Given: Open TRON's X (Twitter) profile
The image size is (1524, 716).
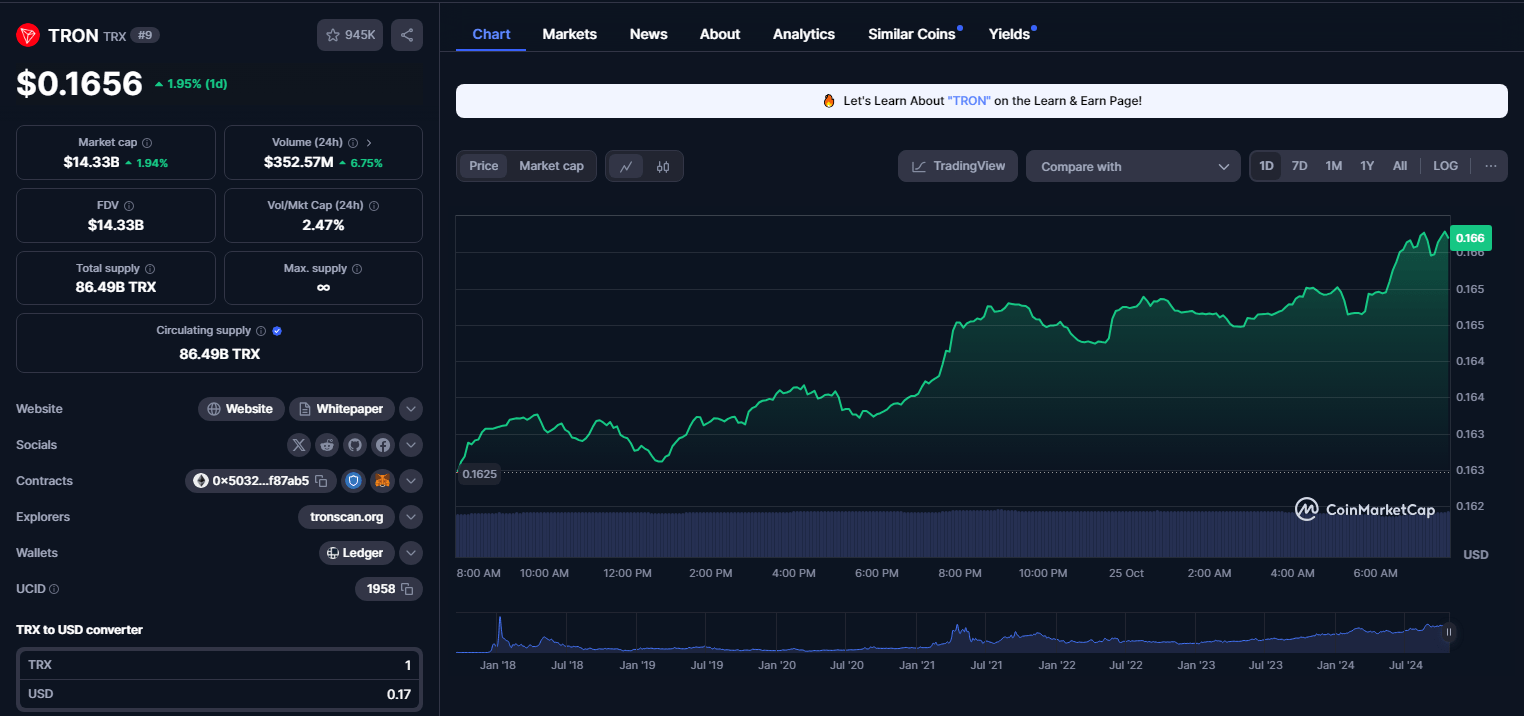Looking at the screenshot, I should 299,445.
